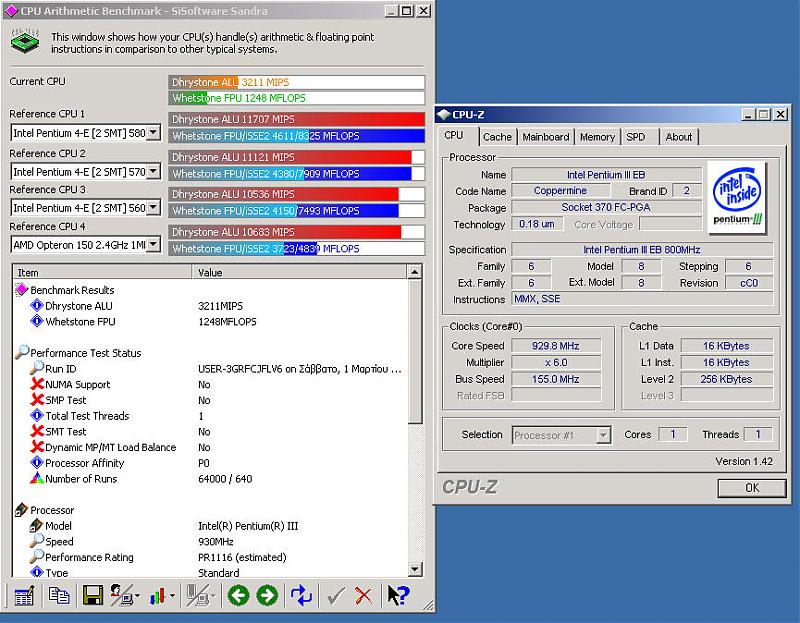
Task: Click the OK button in CPU-Z
Action: tap(752, 488)
